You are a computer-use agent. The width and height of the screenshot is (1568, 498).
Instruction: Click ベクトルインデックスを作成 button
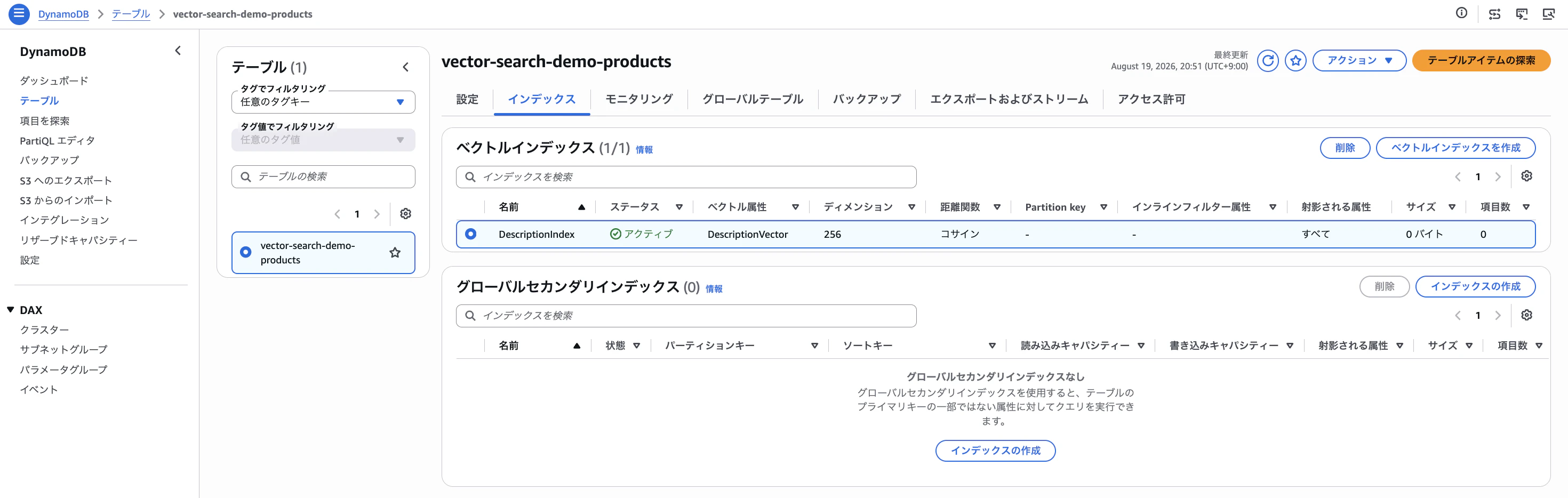[x=1455, y=148]
